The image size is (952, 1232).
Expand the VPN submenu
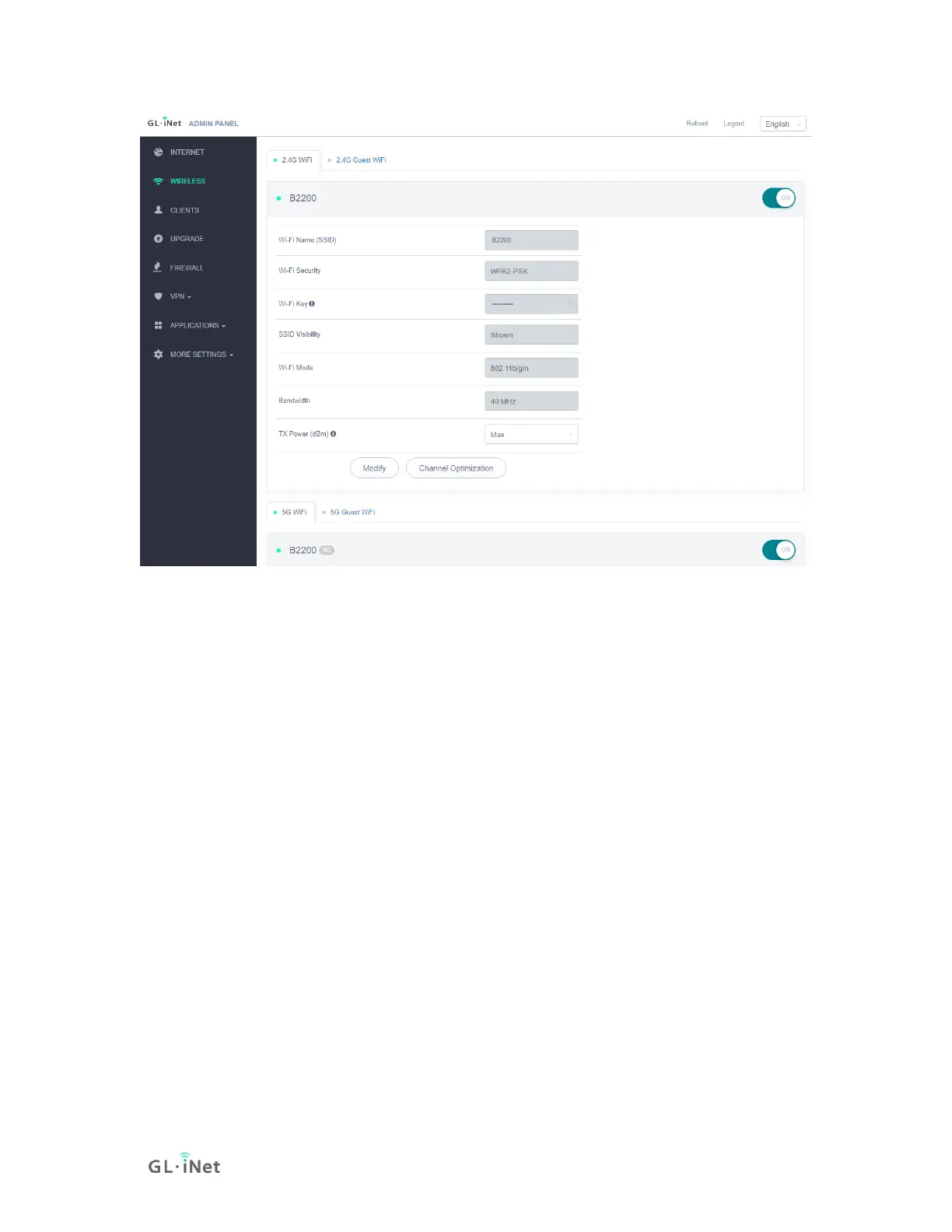180,296
